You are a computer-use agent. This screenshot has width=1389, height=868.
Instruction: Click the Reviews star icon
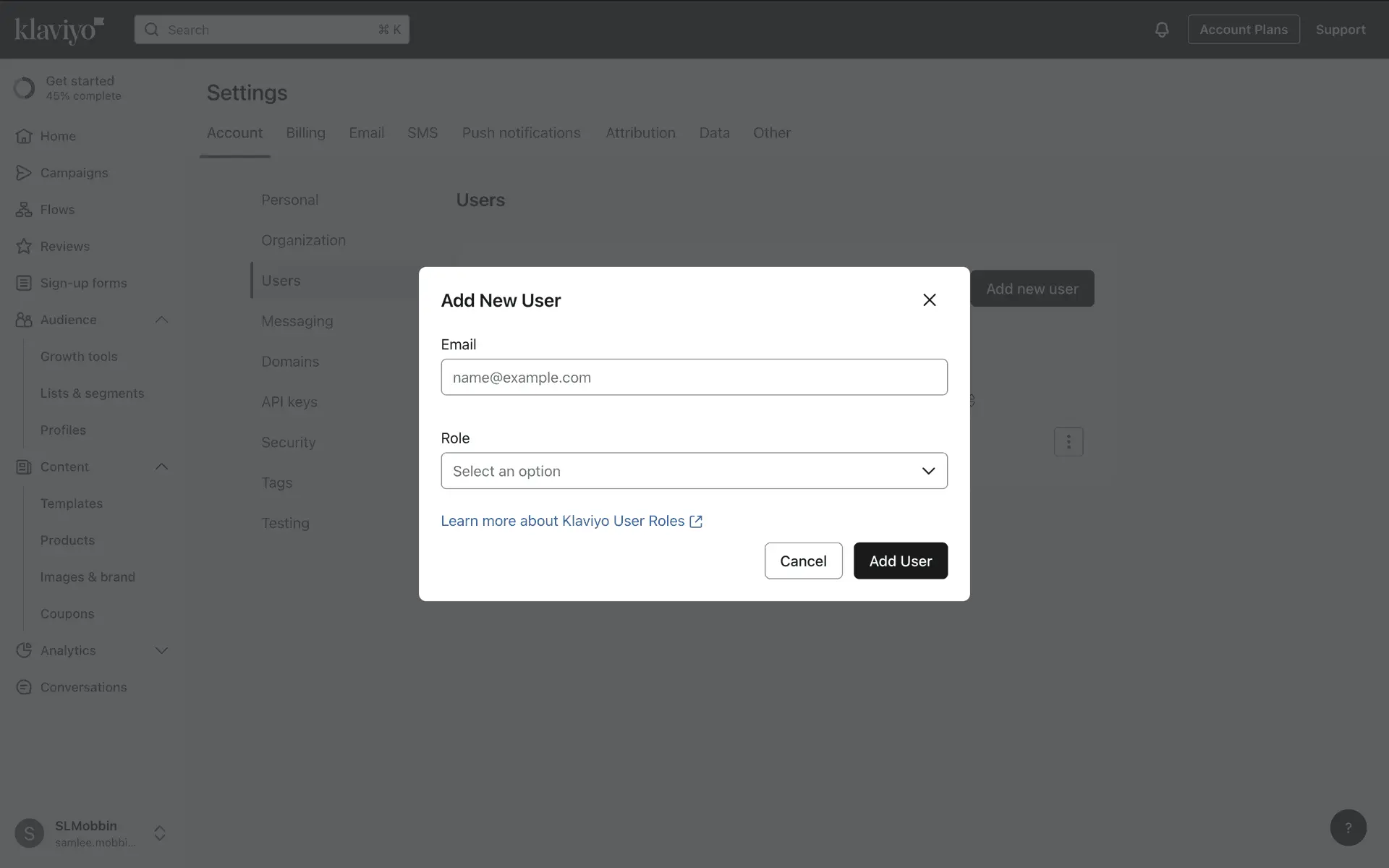(24, 247)
